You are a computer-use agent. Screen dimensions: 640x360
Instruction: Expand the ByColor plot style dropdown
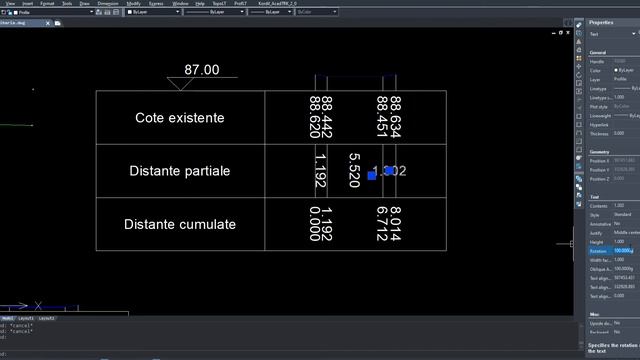[335, 12]
